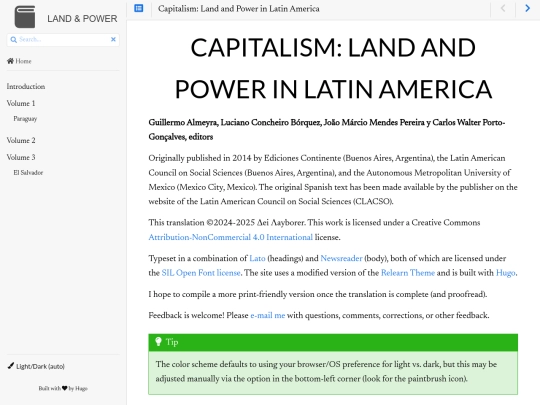Toggle the table of contents icon
This screenshot has height=405, width=540.
pyautogui.click(x=139, y=8)
